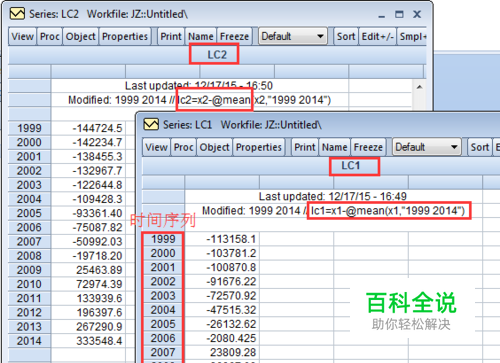Click Properties button in LC2 window
This screenshot has width=500, height=363.
tap(125, 36)
